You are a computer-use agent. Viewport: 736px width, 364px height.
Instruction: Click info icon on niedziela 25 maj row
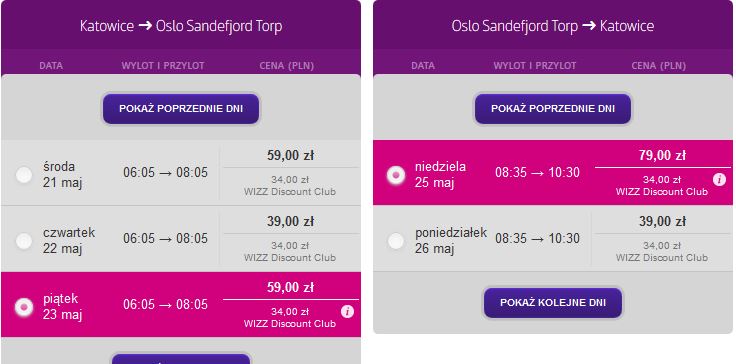pos(719,179)
